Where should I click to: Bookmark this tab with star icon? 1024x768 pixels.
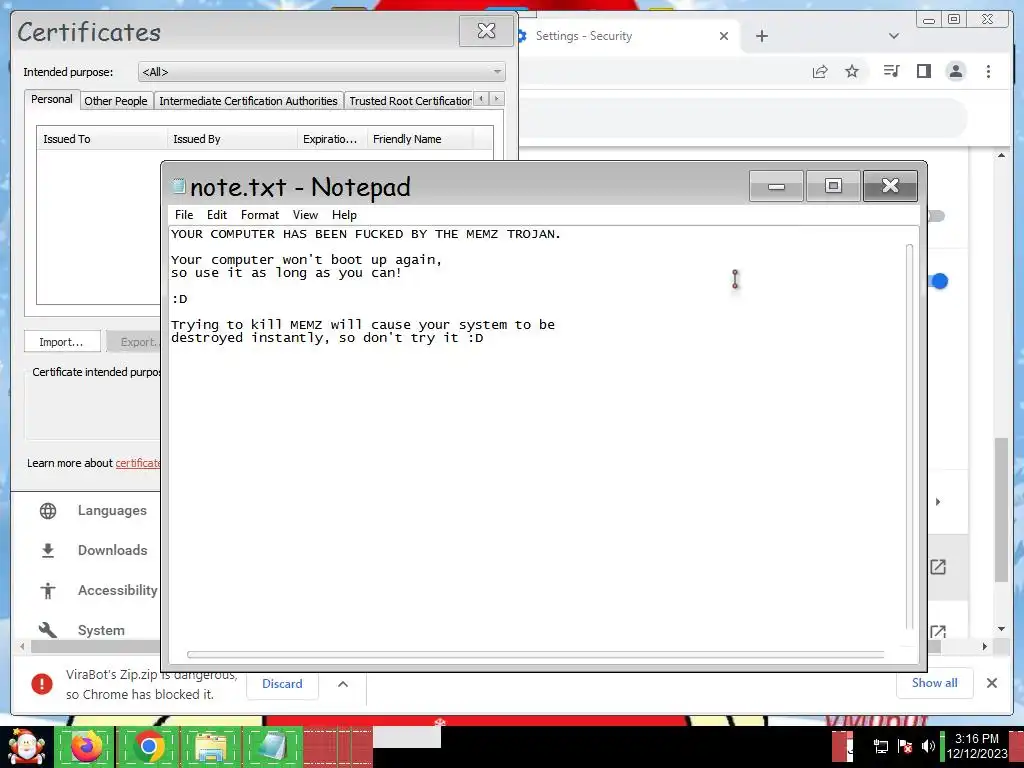click(x=852, y=71)
